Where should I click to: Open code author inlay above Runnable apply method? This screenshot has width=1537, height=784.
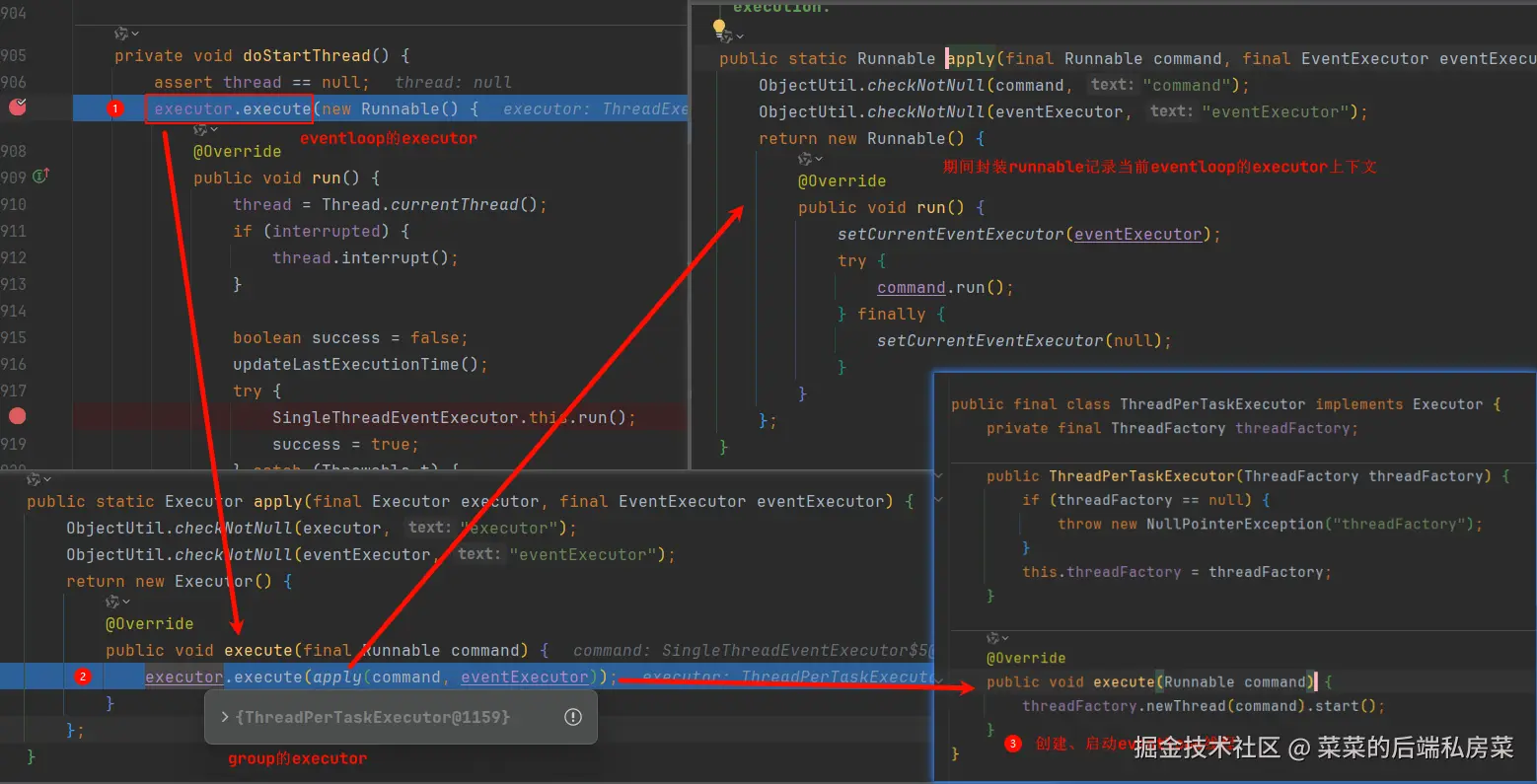coord(733,36)
